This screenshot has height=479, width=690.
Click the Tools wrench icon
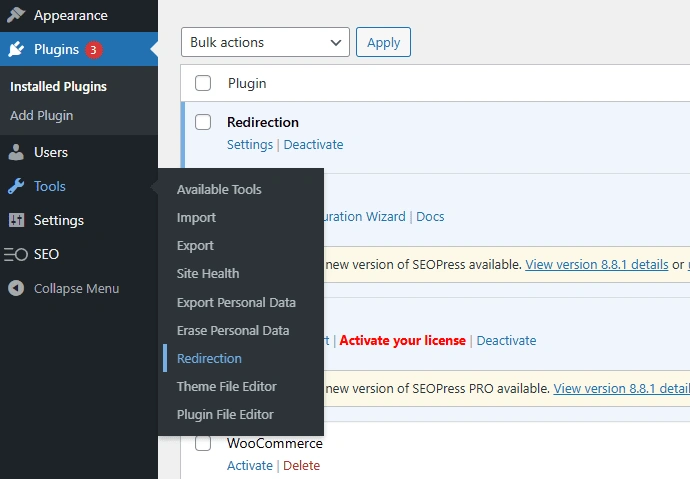click(16, 186)
